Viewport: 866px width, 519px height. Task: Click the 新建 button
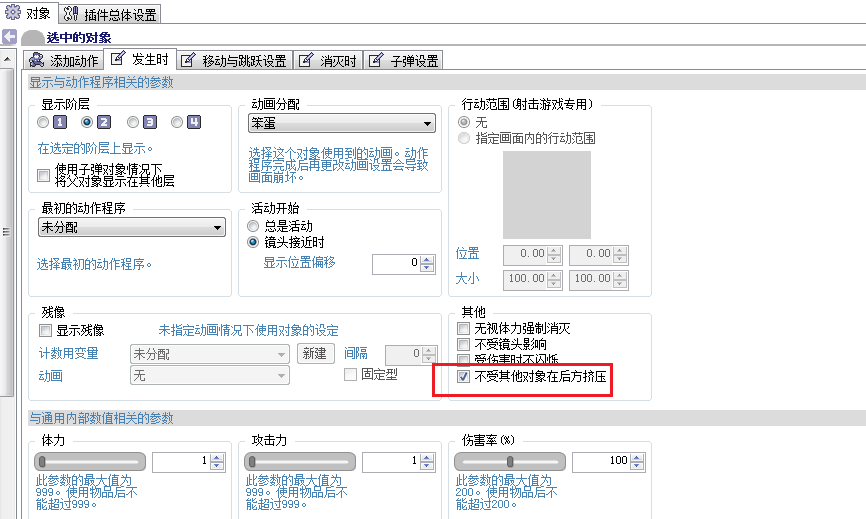[x=315, y=353]
